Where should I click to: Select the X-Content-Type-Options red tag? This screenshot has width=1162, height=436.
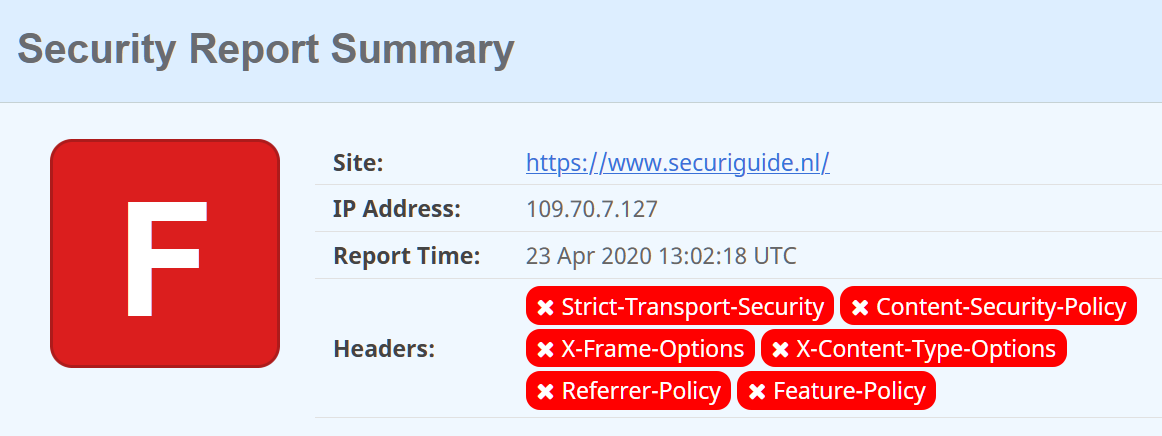914,349
